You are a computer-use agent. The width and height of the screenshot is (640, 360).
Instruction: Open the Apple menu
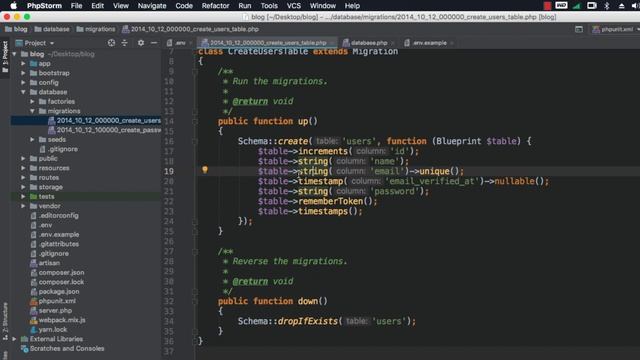point(13,6)
